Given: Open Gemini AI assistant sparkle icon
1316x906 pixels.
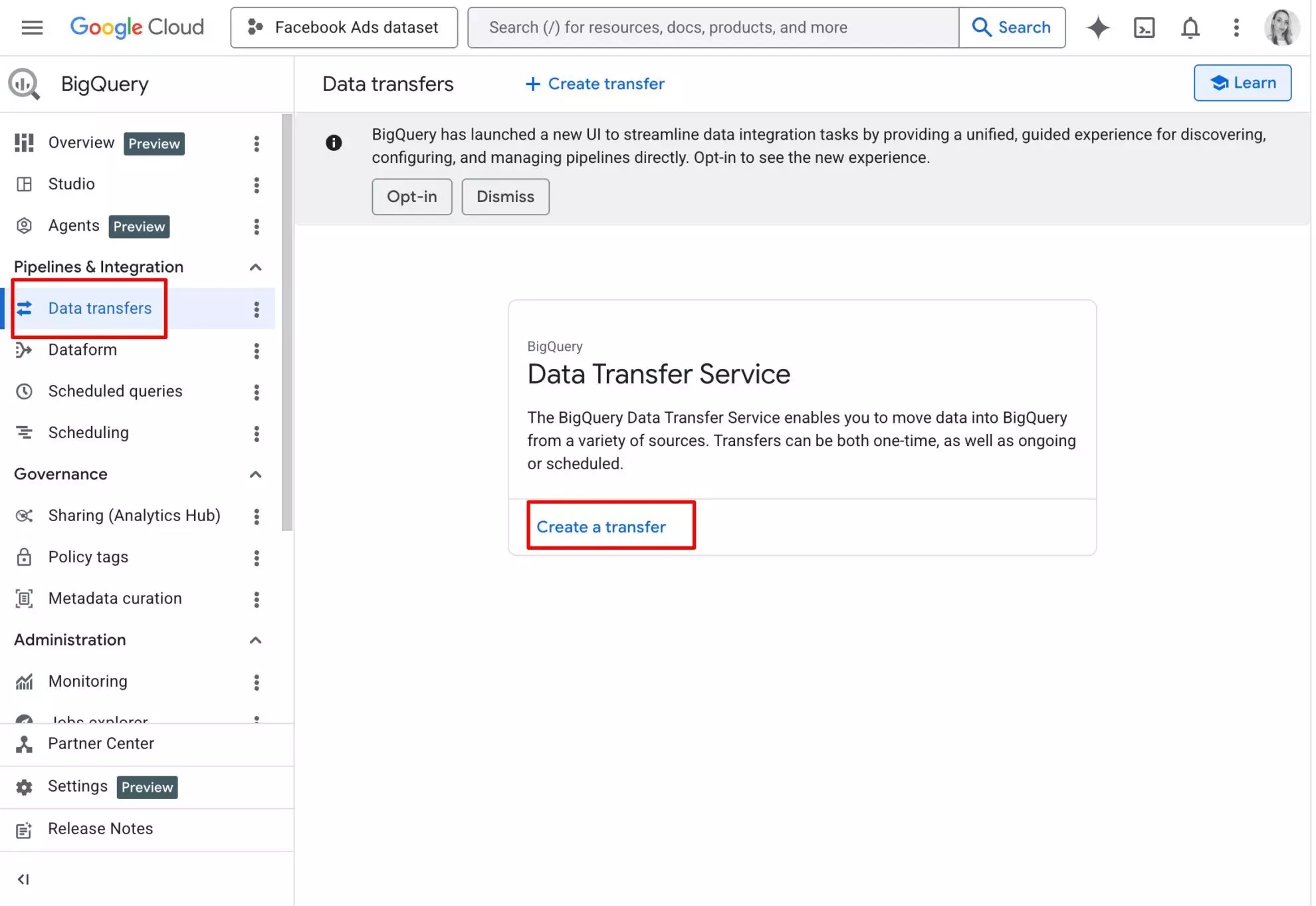Looking at the screenshot, I should pyautogui.click(x=1098, y=27).
